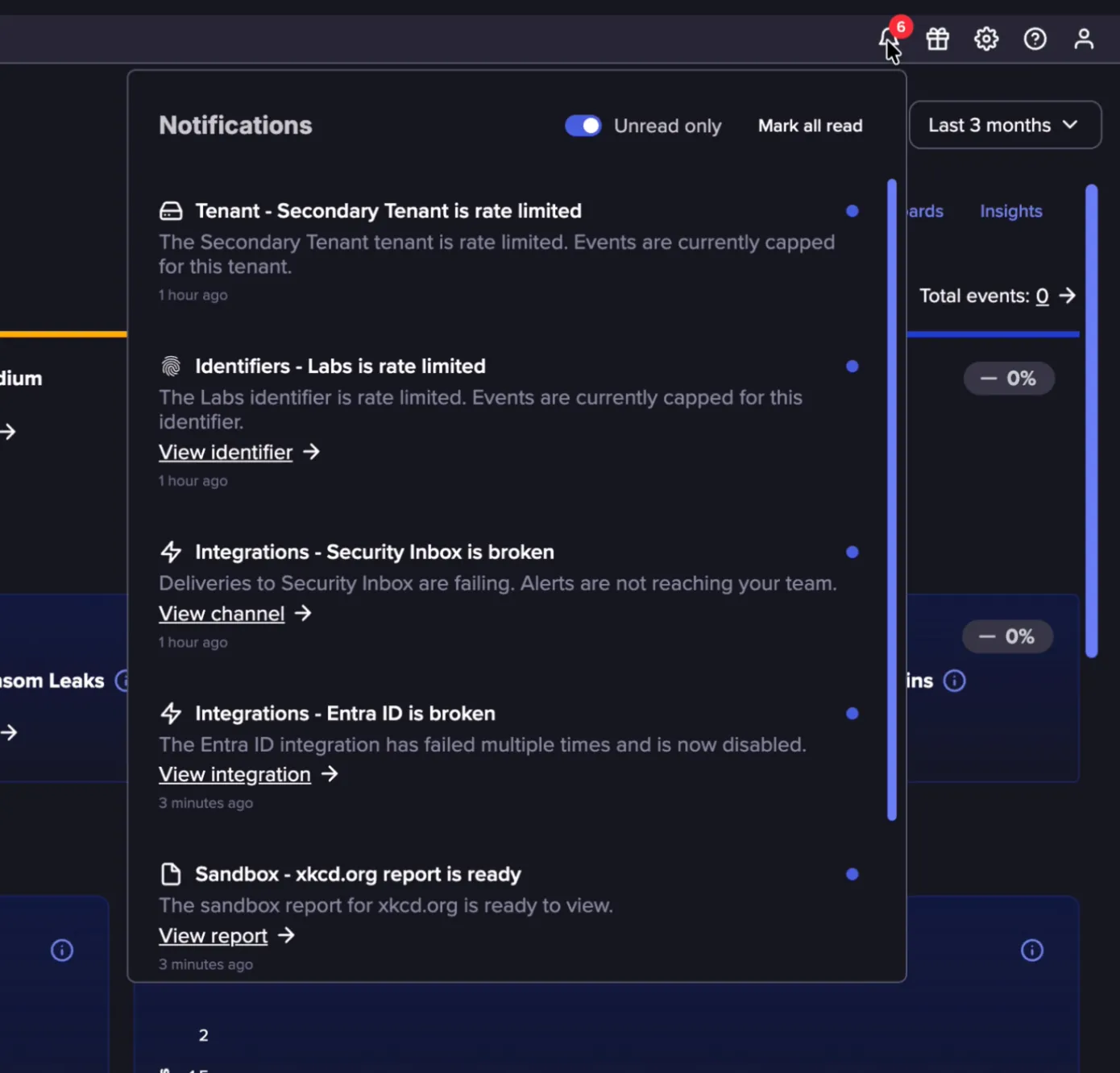Viewport: 1120px width, 1073px height.
Task: Click Mark all read
Action: coord(811,126)
